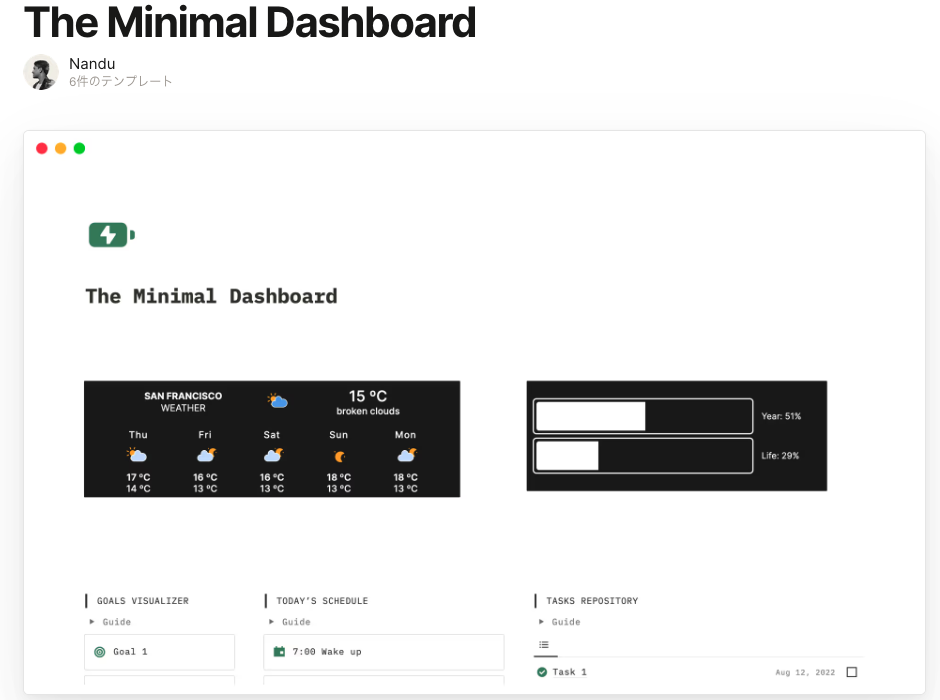Open Nandu's profile avatar
The image size is (940, 700).
(41, 72)
